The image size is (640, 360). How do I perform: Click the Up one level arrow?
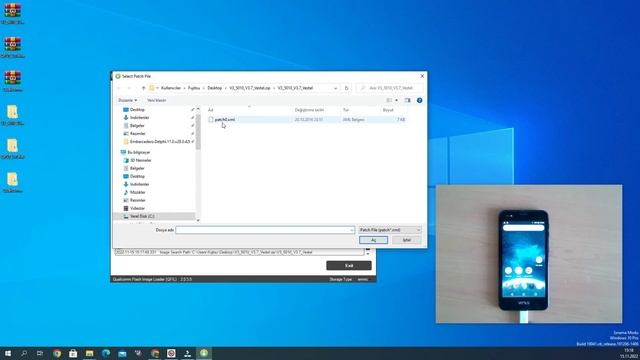coord(143,88)
